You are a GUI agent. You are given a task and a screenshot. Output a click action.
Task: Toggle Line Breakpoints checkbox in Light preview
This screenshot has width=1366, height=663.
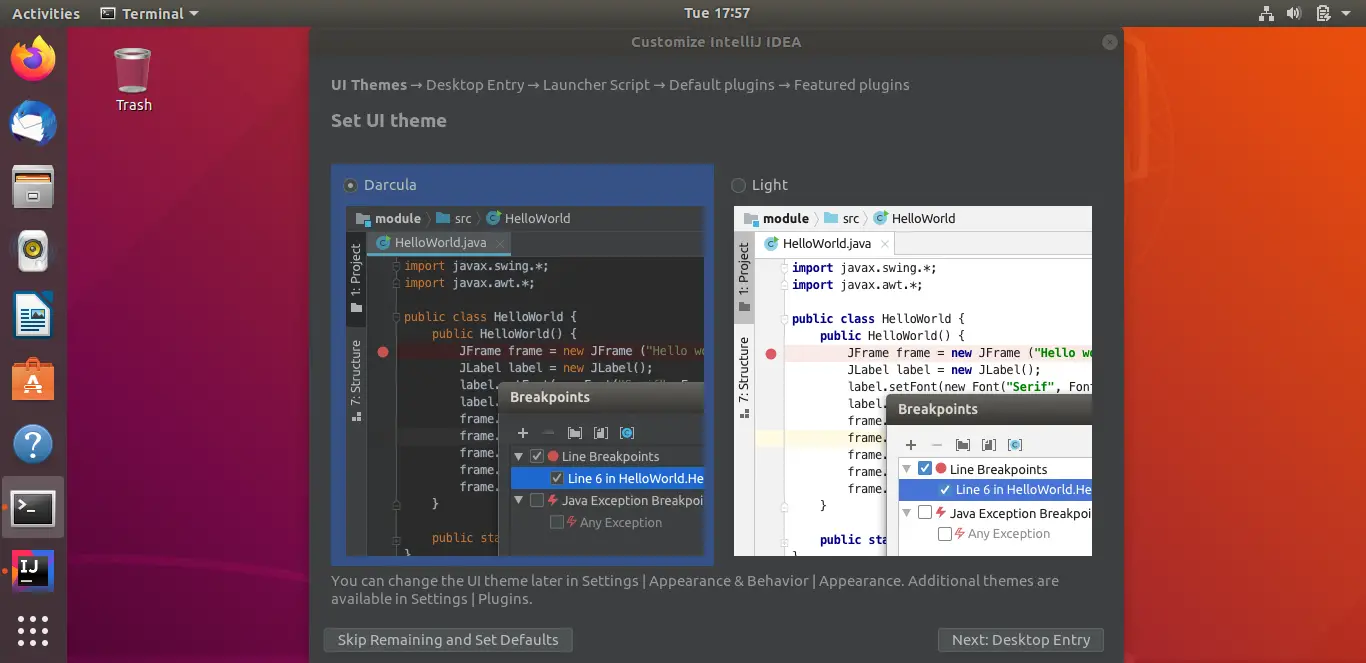tap(925, 469)
